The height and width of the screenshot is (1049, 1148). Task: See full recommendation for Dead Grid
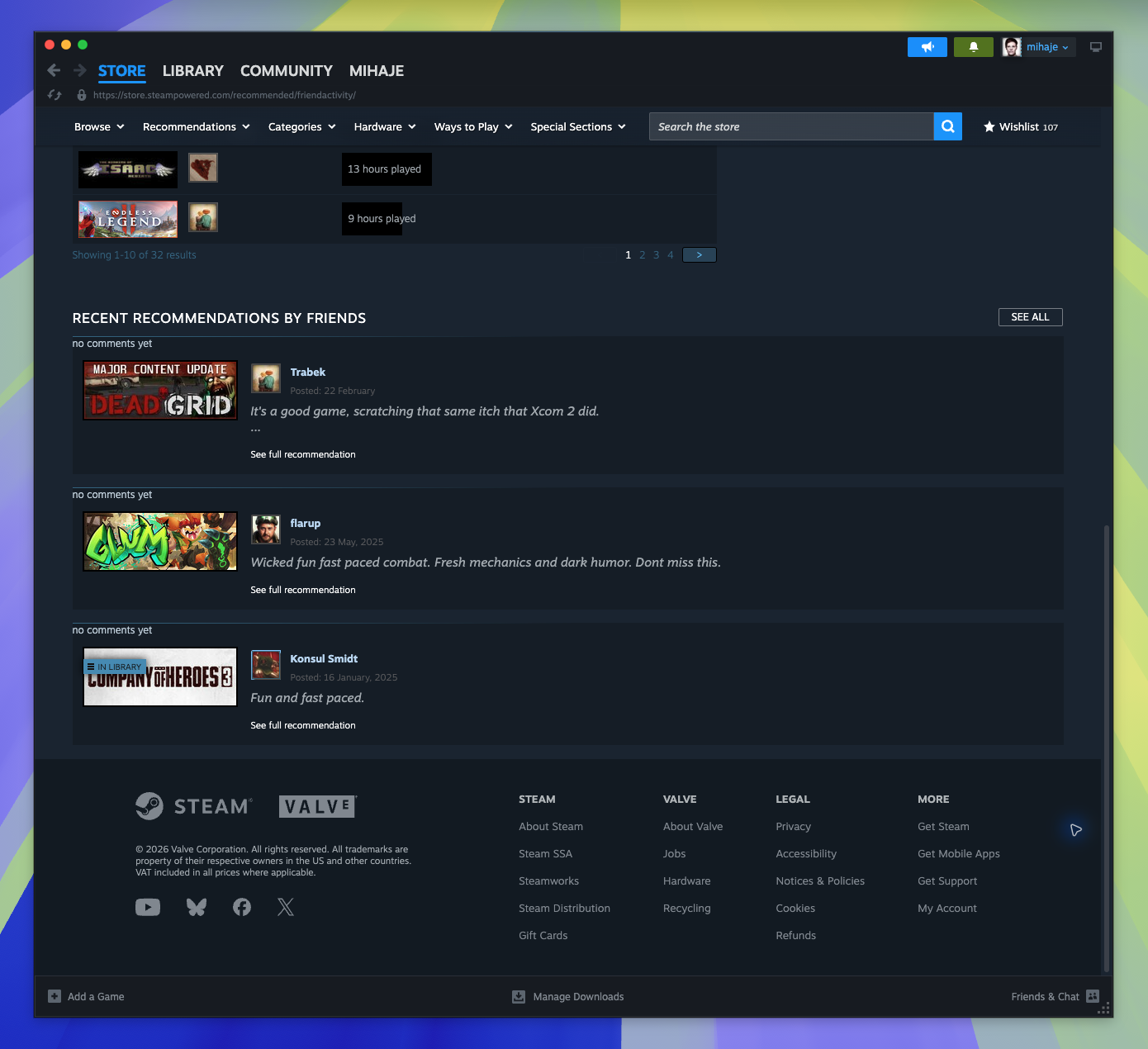pyautogui.click(x=303, y=454)
